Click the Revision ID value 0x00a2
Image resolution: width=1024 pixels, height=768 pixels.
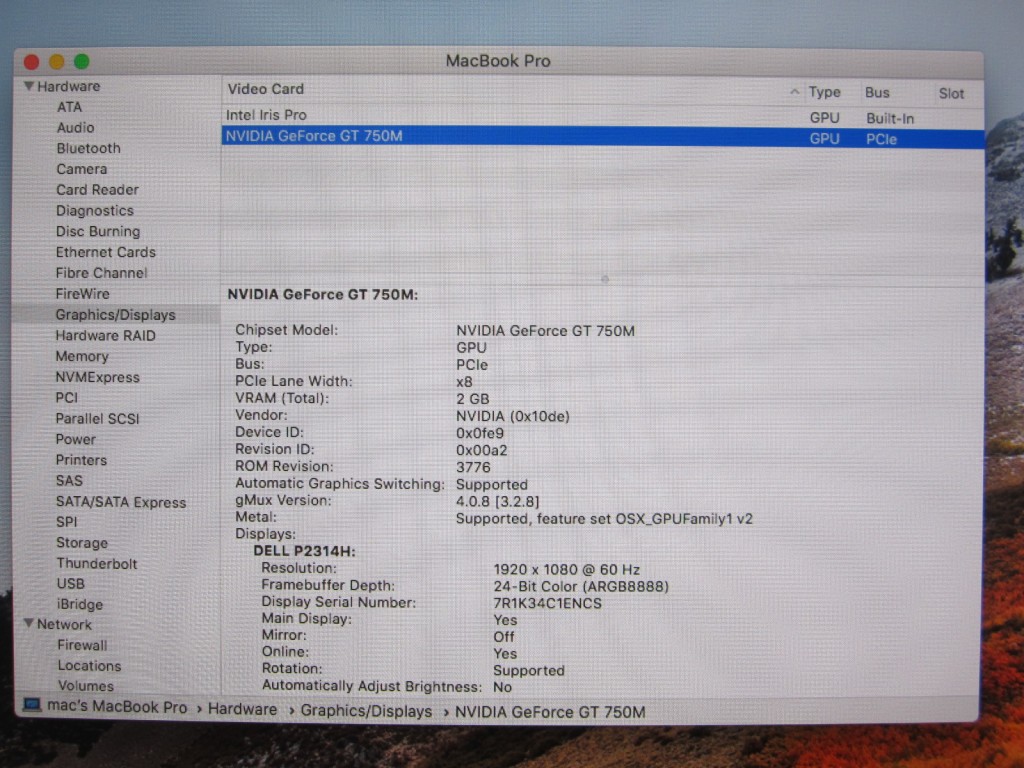pos(481,450)
